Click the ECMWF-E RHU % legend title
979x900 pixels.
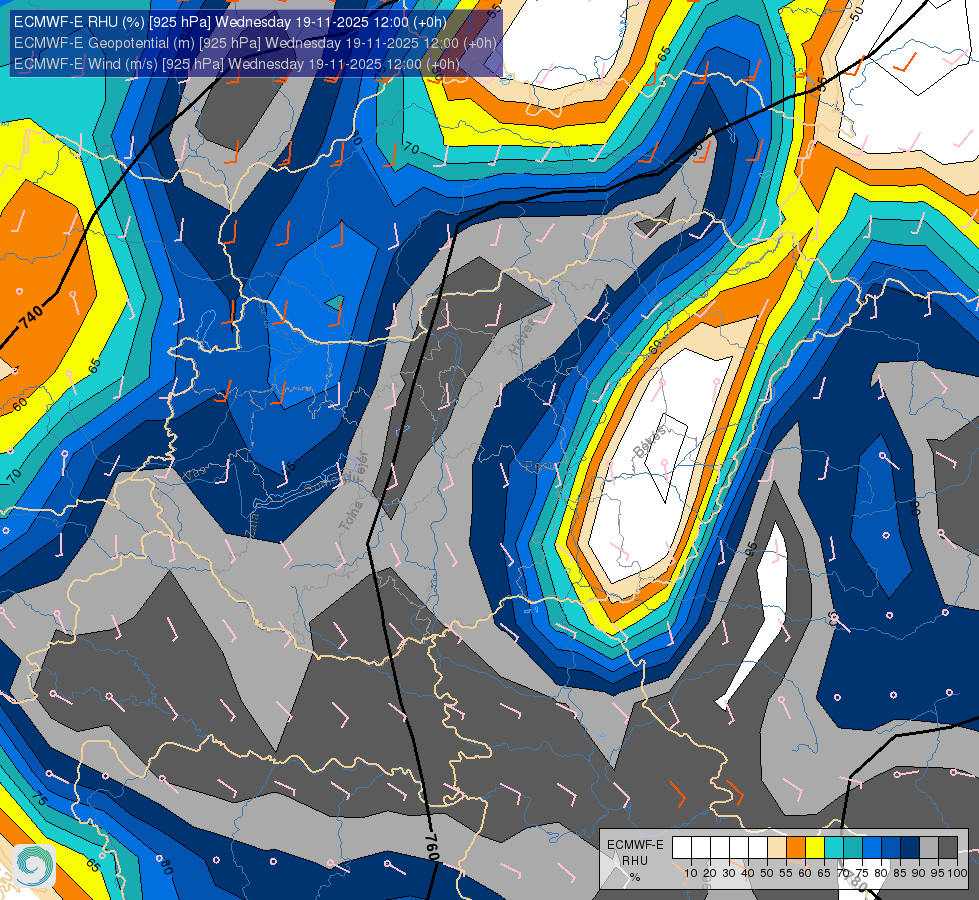[x=635, y=861]
